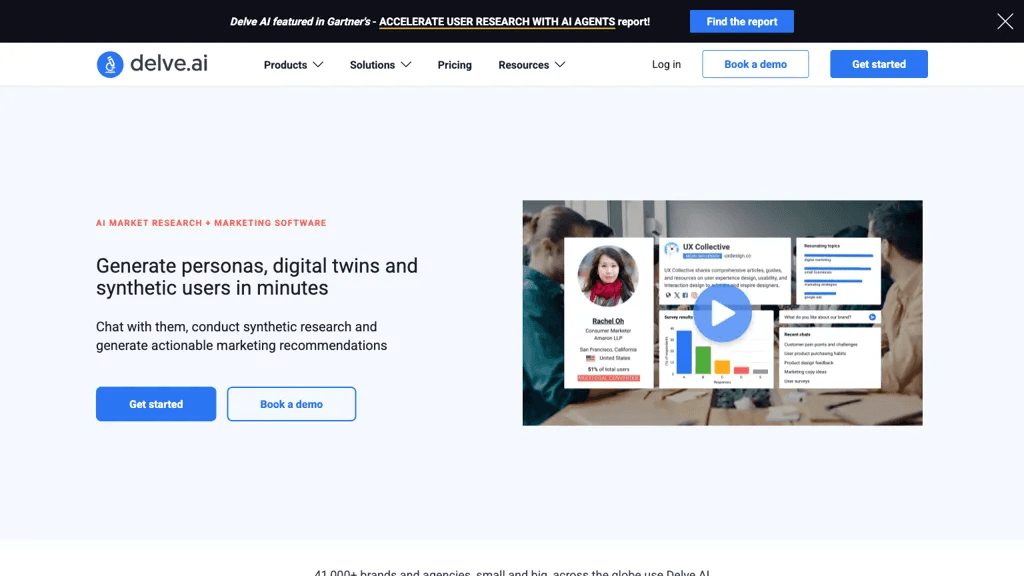Expand the Resources dropdown chevron
The image size is (1024, 576).
[x=560, y=65]
